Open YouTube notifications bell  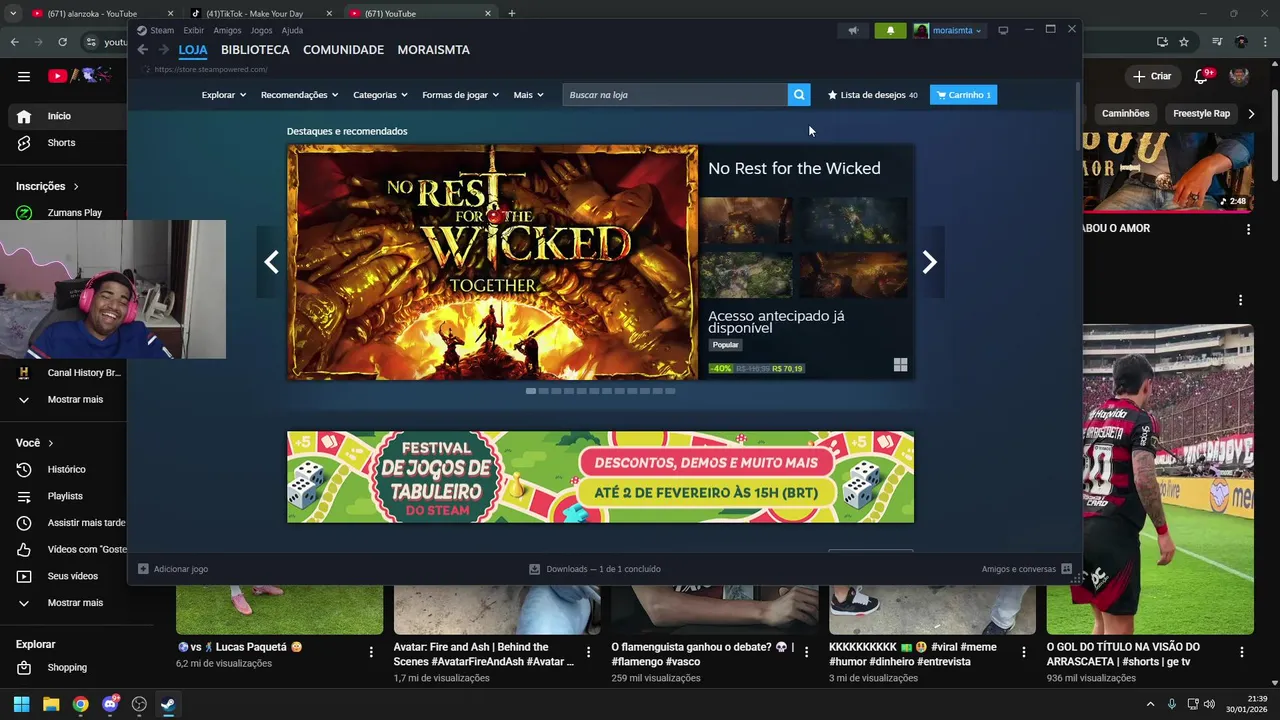(1201, 76)
